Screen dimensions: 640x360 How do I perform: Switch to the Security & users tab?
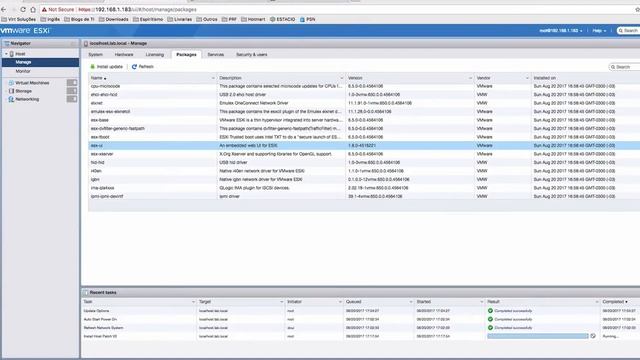click(x=251, y=54)
